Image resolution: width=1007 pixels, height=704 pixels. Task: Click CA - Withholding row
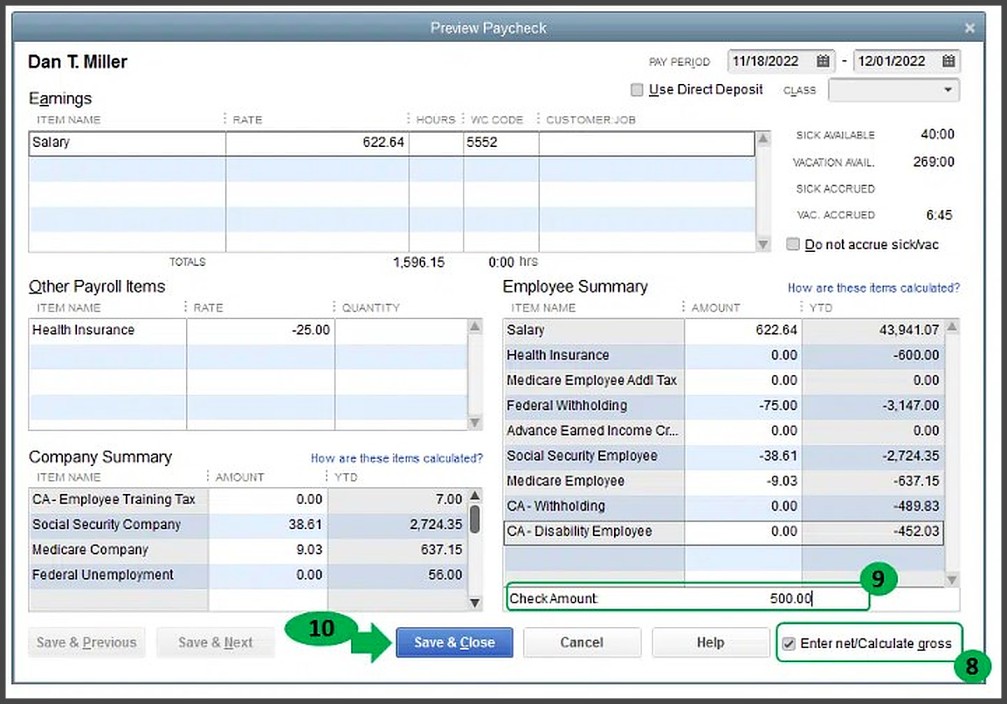coord(724,506)
